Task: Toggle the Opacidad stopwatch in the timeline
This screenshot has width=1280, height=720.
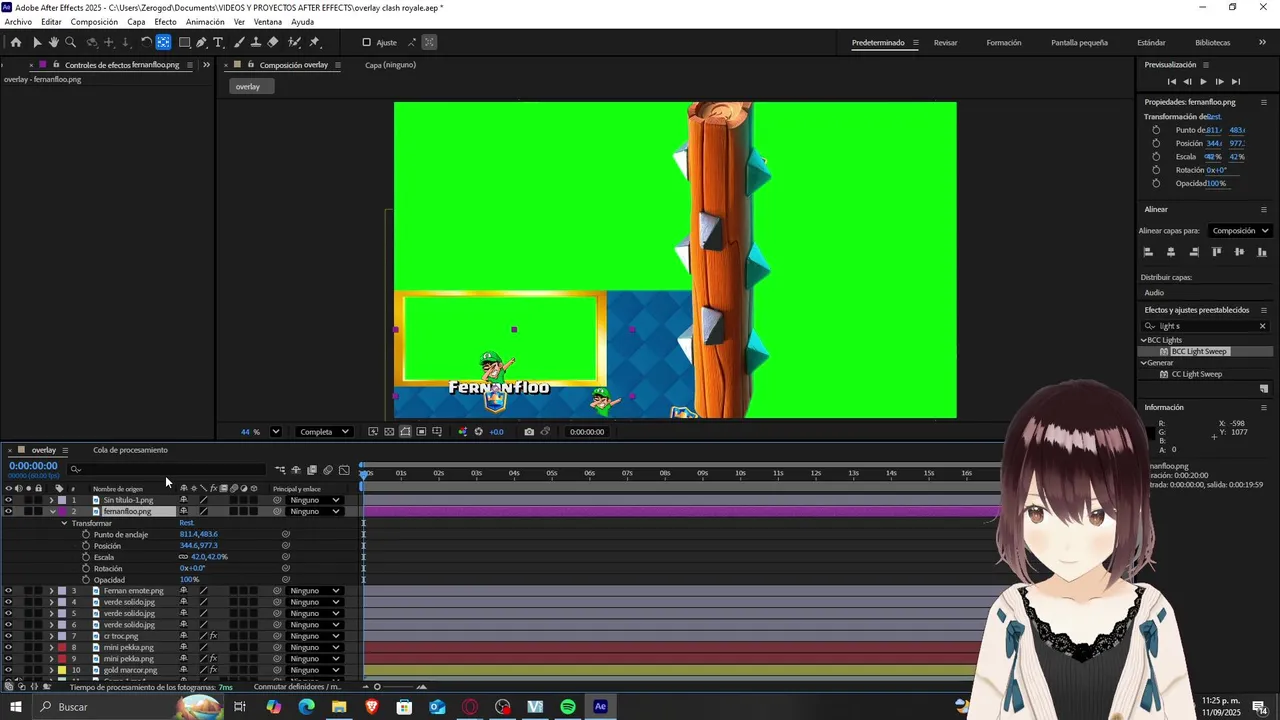Action: [86, 580]
